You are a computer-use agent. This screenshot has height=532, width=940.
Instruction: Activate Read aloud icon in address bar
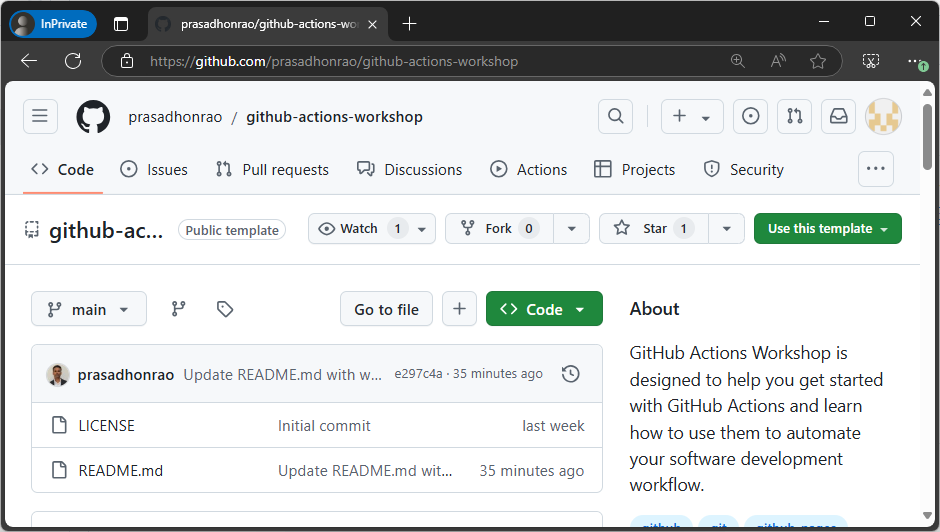[x=778, y=61]
